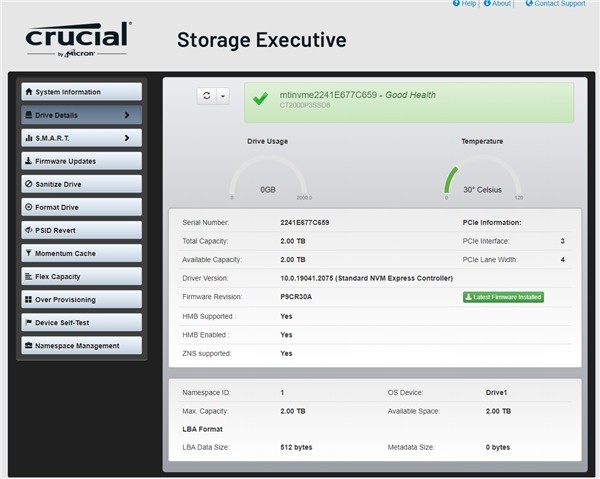Click the About info icon
The height and width of the screenshot is (479, 600).
pyautogui.click(x=487, y=3)
